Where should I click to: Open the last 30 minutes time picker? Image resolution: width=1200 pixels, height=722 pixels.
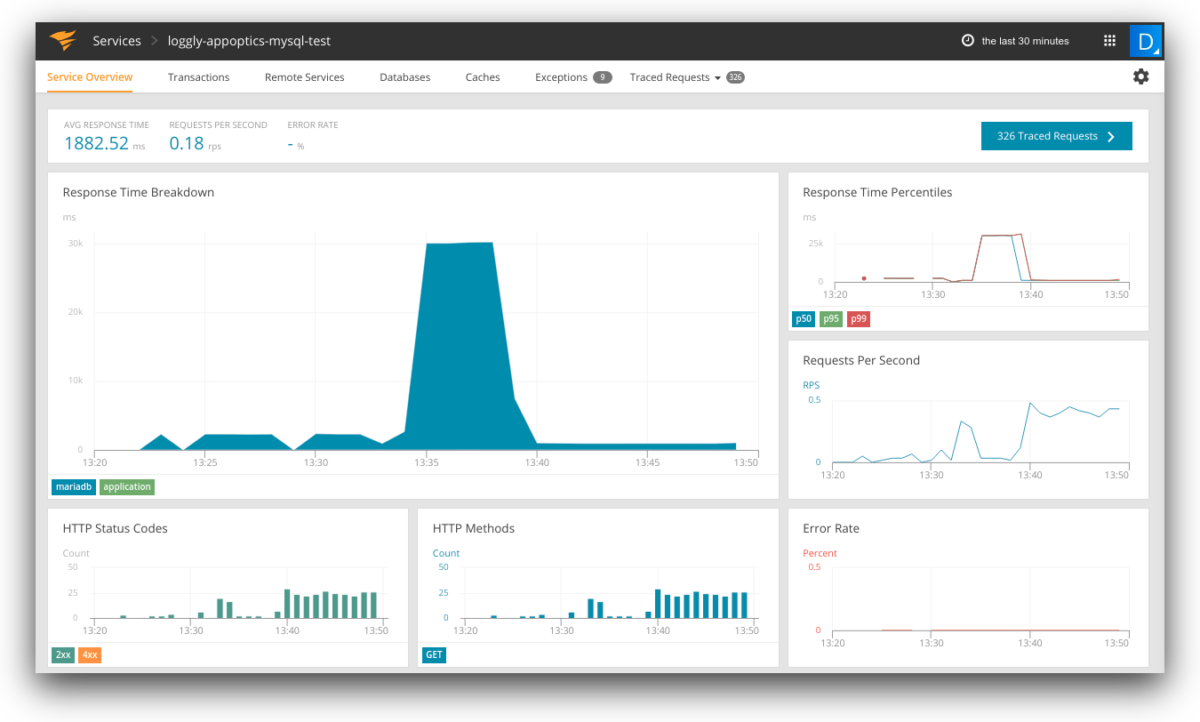coord(1024,41)
